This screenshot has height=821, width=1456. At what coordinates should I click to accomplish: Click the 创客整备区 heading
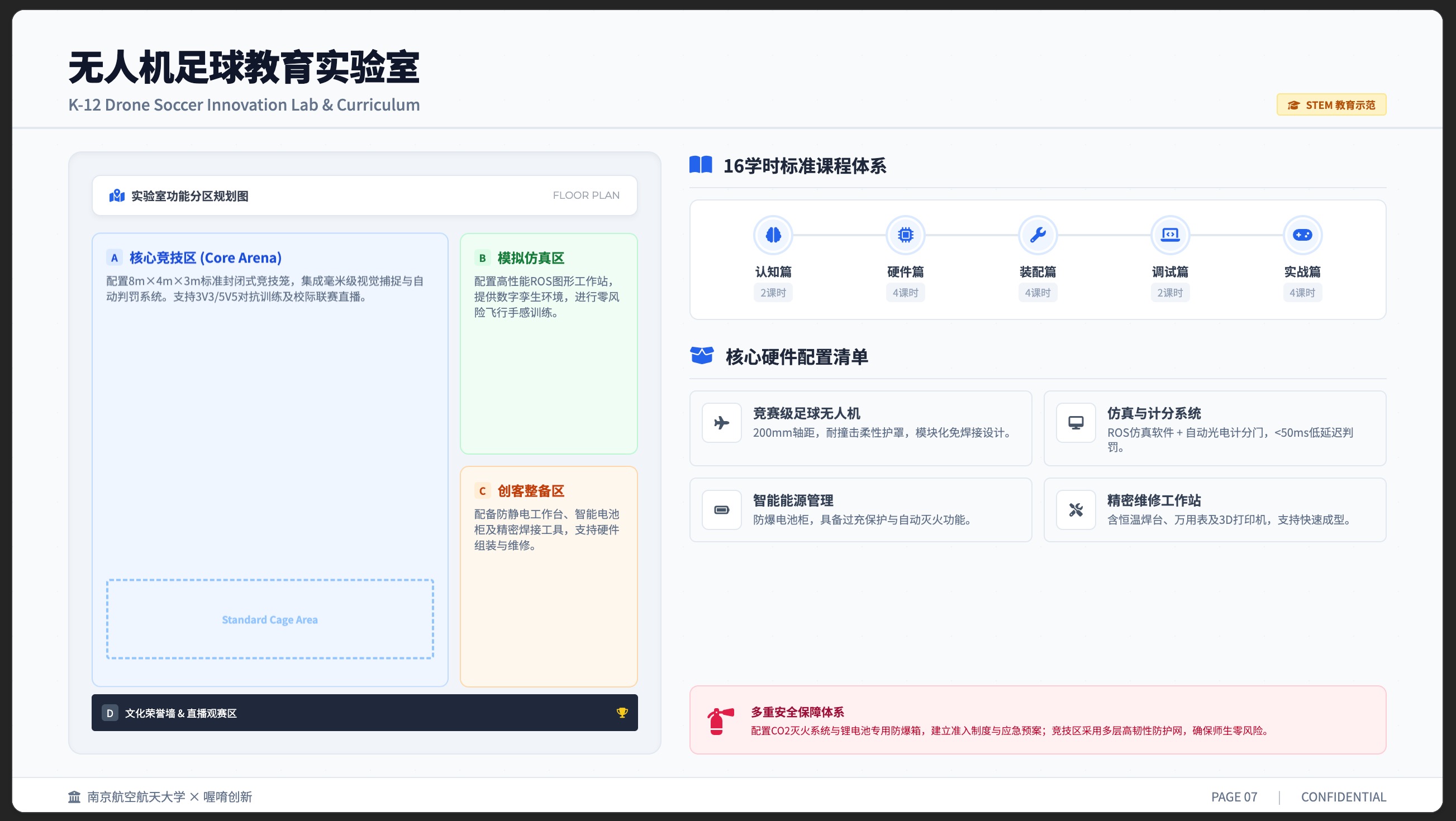click(531, 490)
